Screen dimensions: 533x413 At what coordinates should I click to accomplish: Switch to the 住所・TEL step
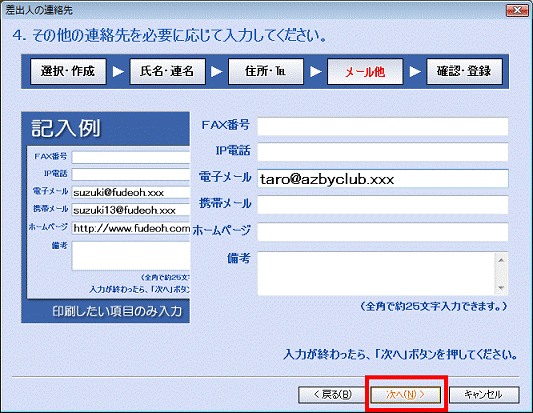pyautogui.click(x=266, y=71)
